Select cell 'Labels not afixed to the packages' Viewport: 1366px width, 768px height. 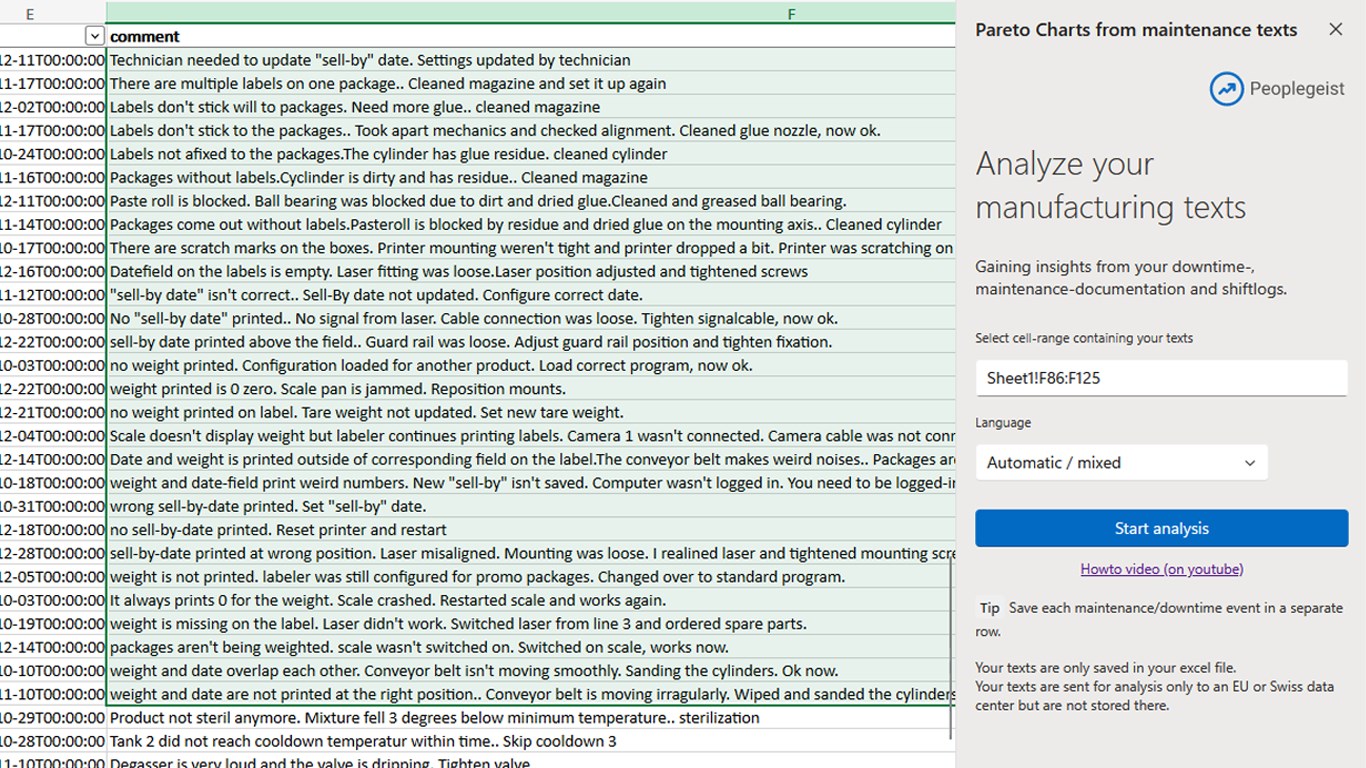531,154
